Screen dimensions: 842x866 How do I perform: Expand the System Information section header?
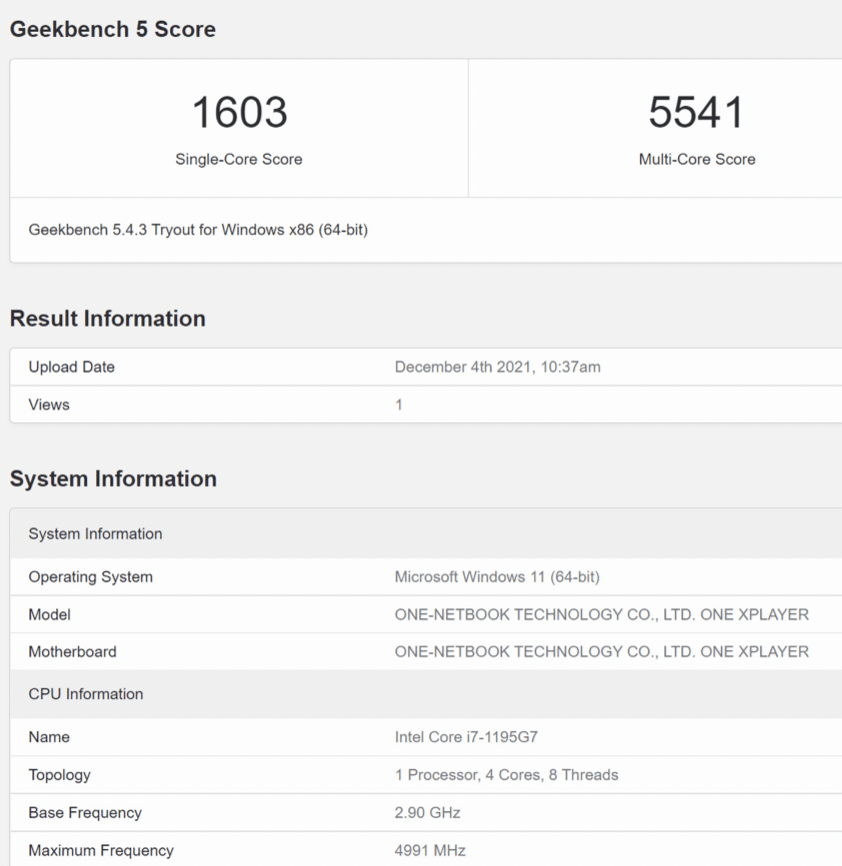[x=113, y=478]
